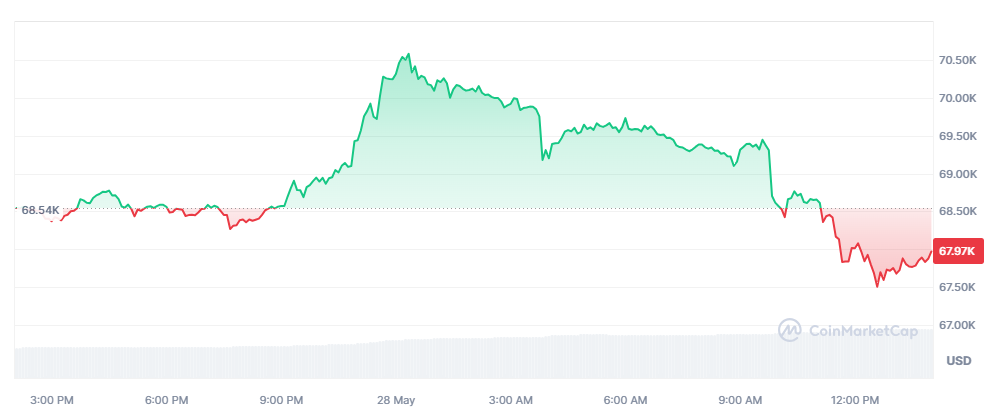Click the 67.50K price axis label

[957, 288]
